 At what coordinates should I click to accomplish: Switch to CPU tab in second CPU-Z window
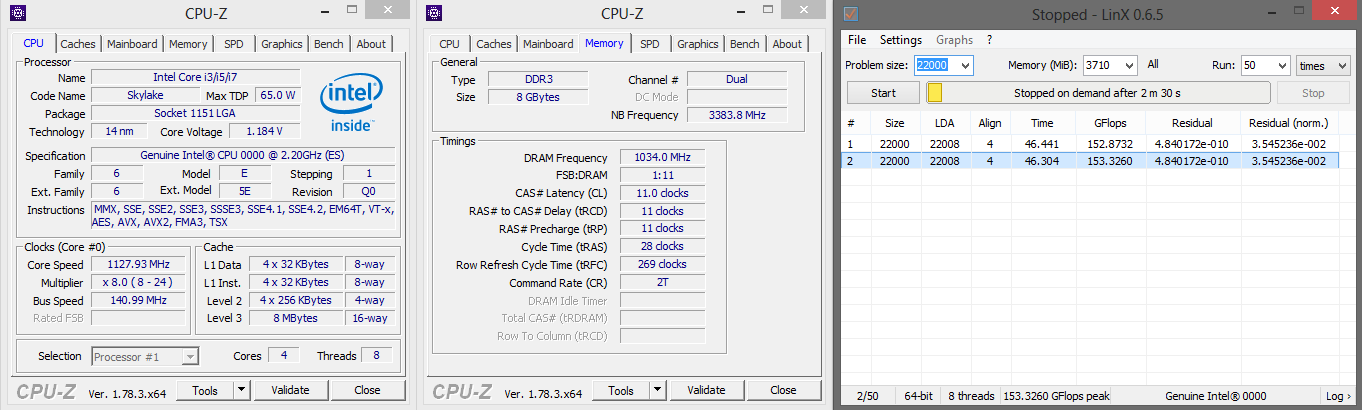pos(449,44)
